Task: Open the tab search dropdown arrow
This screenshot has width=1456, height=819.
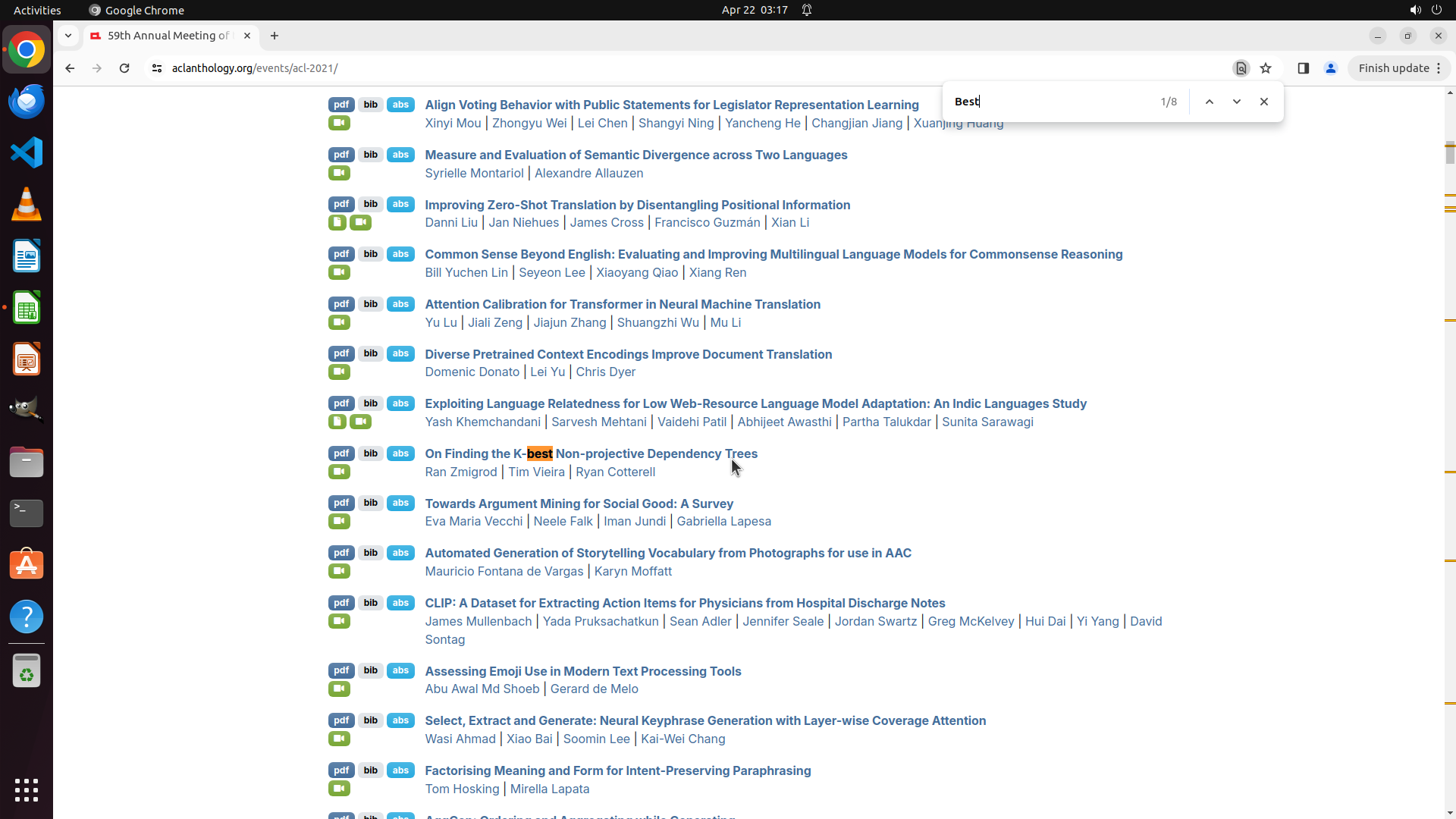Action: point(68,36)
